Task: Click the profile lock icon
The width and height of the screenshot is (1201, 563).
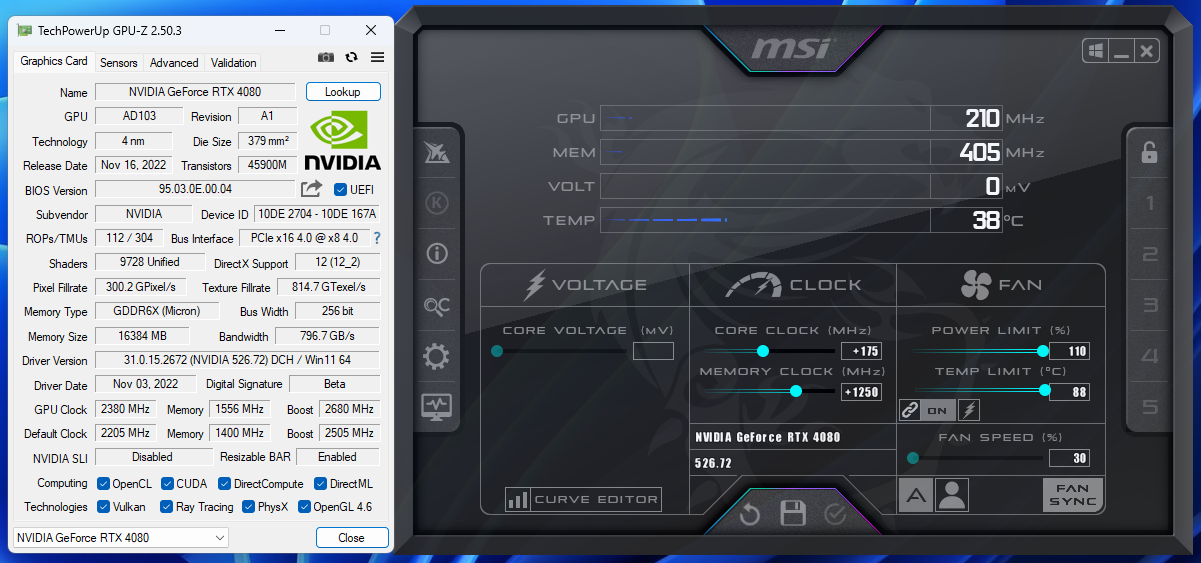Action: [1150, 152]
